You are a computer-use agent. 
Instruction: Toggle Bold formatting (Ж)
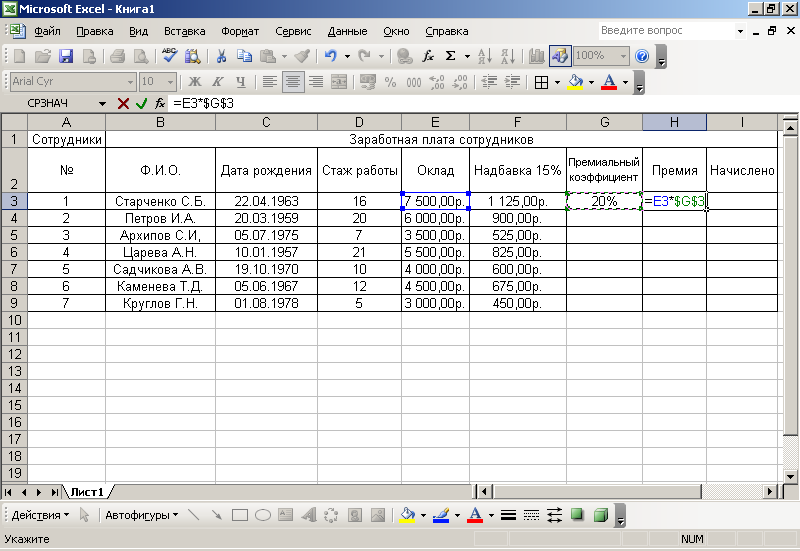point(194,82)
